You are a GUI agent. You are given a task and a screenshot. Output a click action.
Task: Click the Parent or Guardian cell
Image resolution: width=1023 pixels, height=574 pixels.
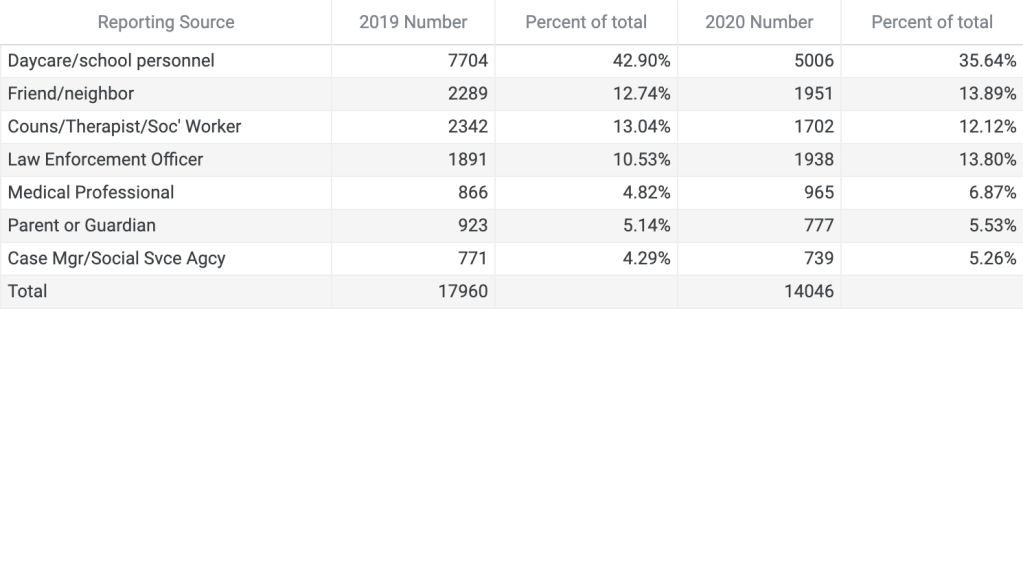point(82,226)
